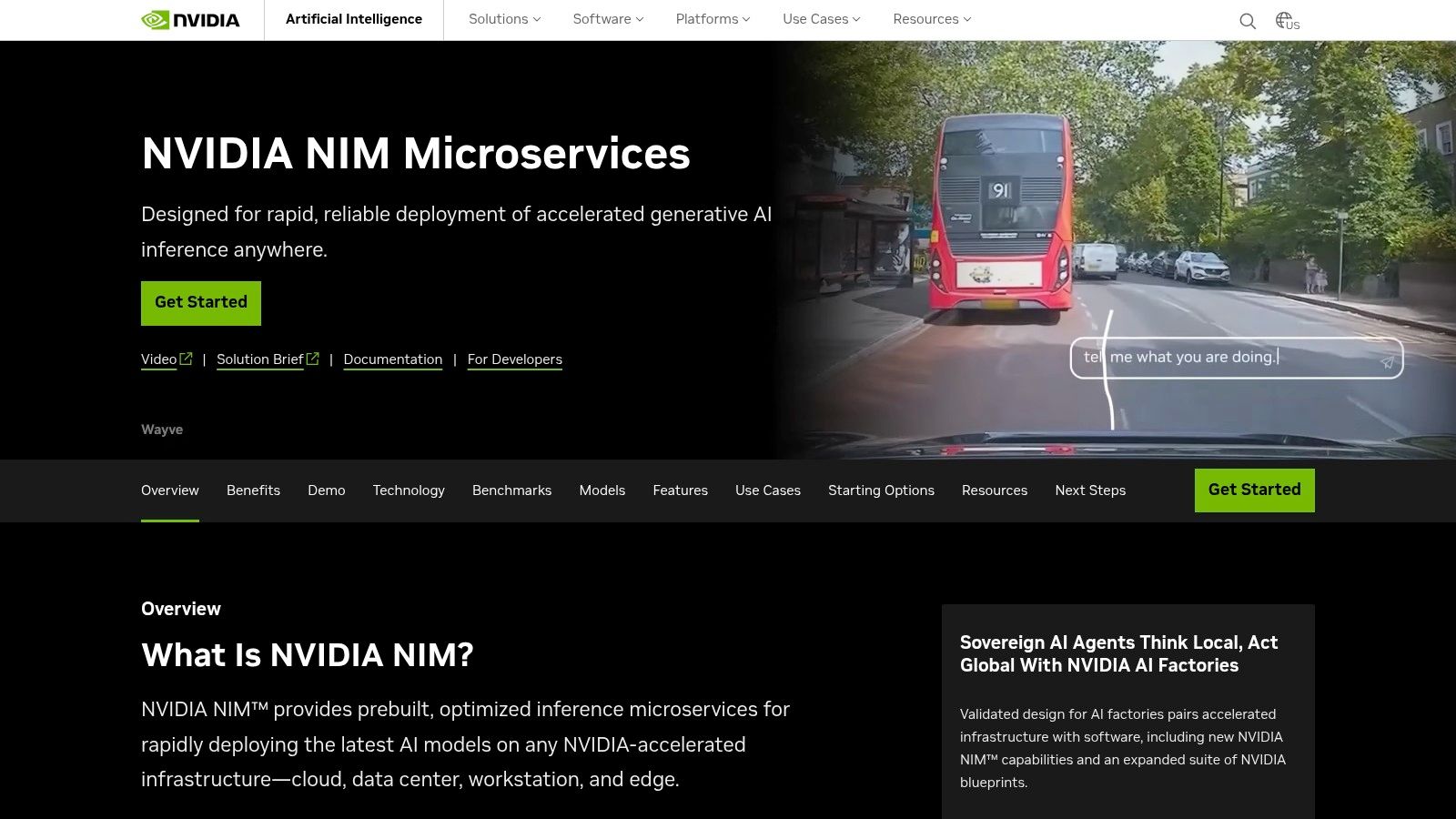Click the Wayve caption text
Screen dimensions: 1456x819
[162, 430]
